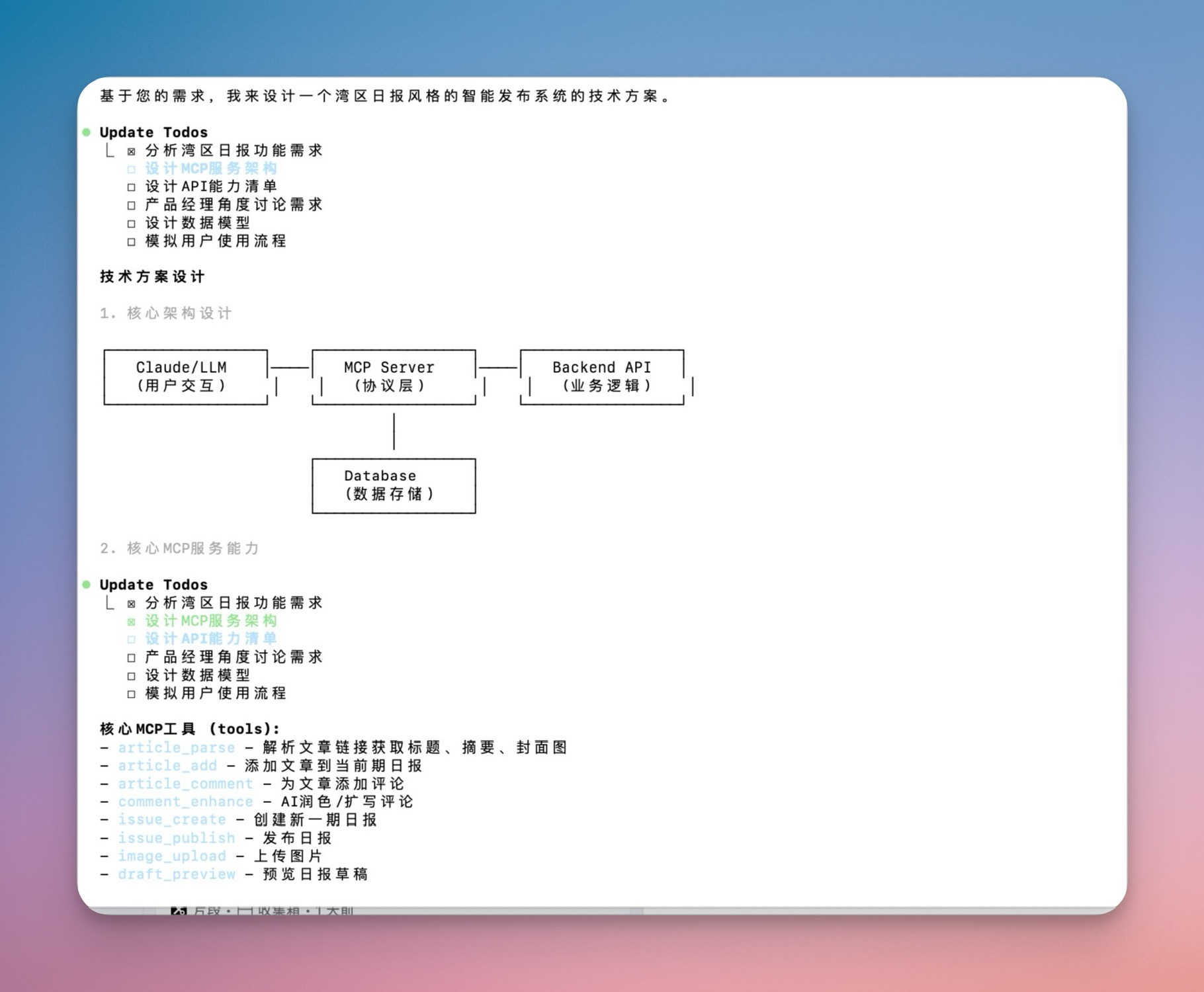
Task: Expand the first Update Todos heading
Action: [x=153, y=132]
